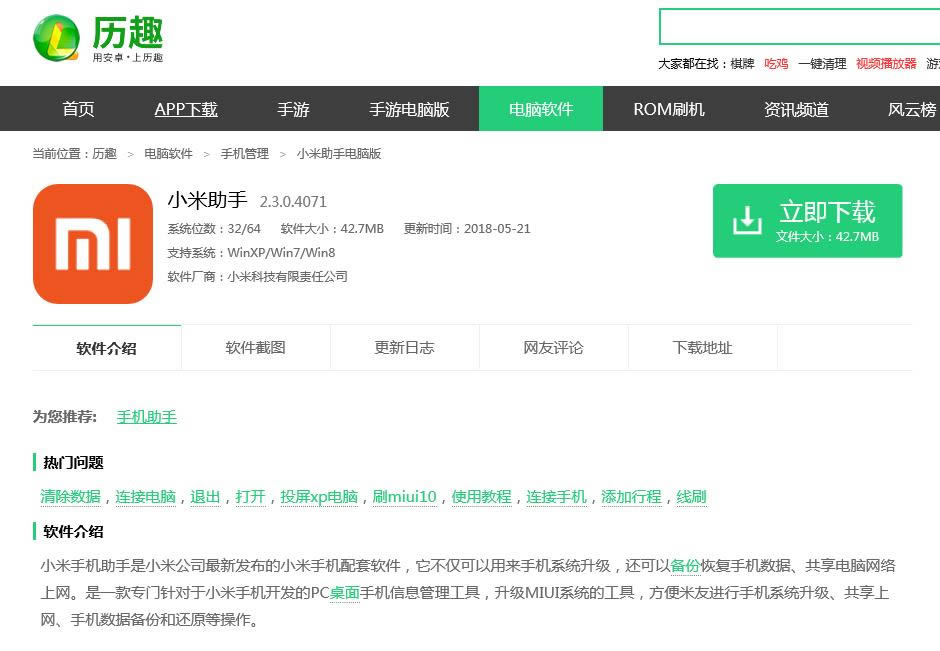
Task: Open the 清除数据 hot question link
Action: (x=70, y=497)
